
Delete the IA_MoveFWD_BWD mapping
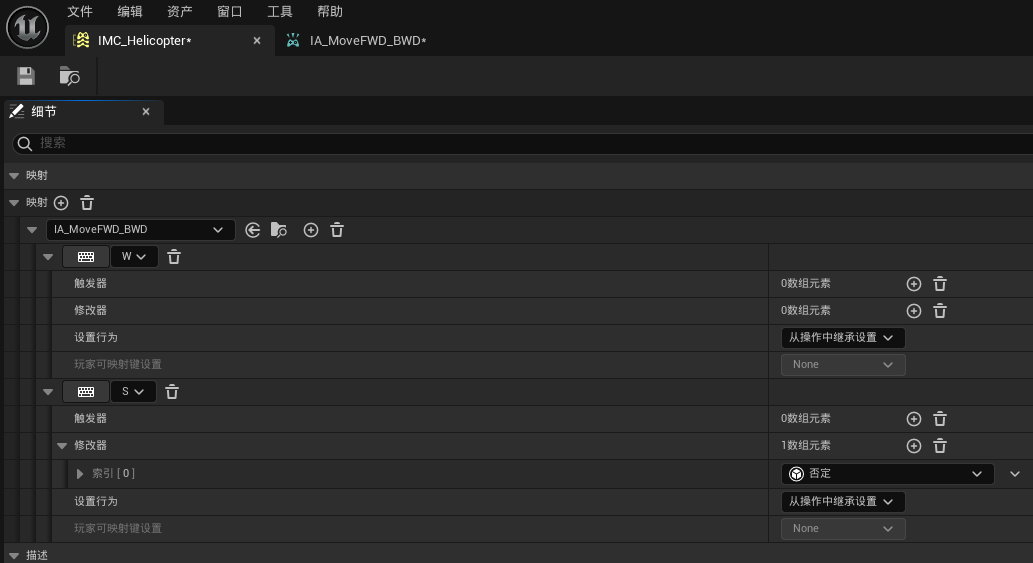click(337, 230)
